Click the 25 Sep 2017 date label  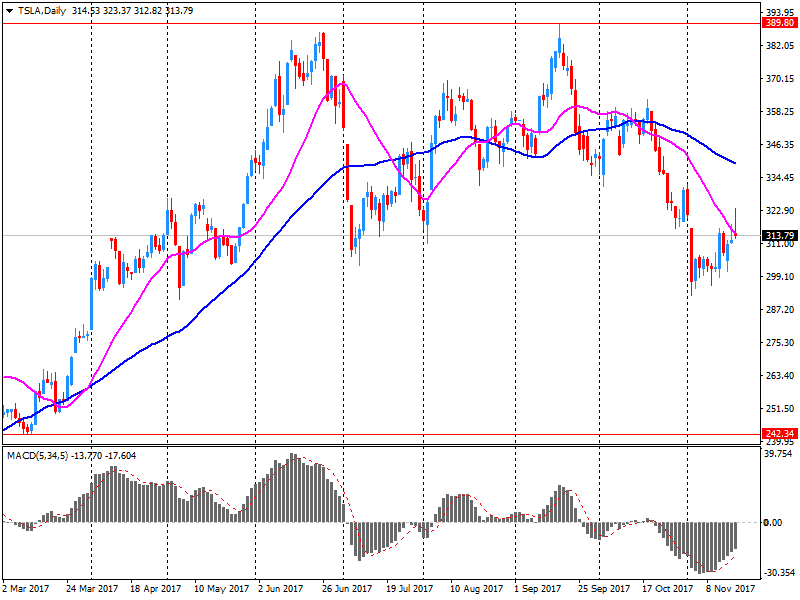click(604, 589)
